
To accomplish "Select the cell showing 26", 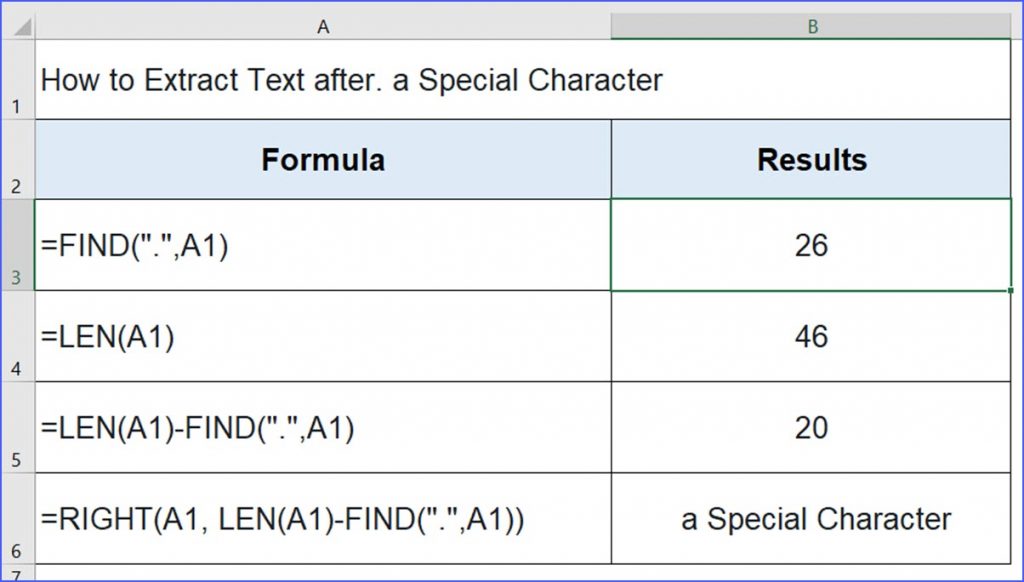I will pyautogui.click(x=811, y=245).
